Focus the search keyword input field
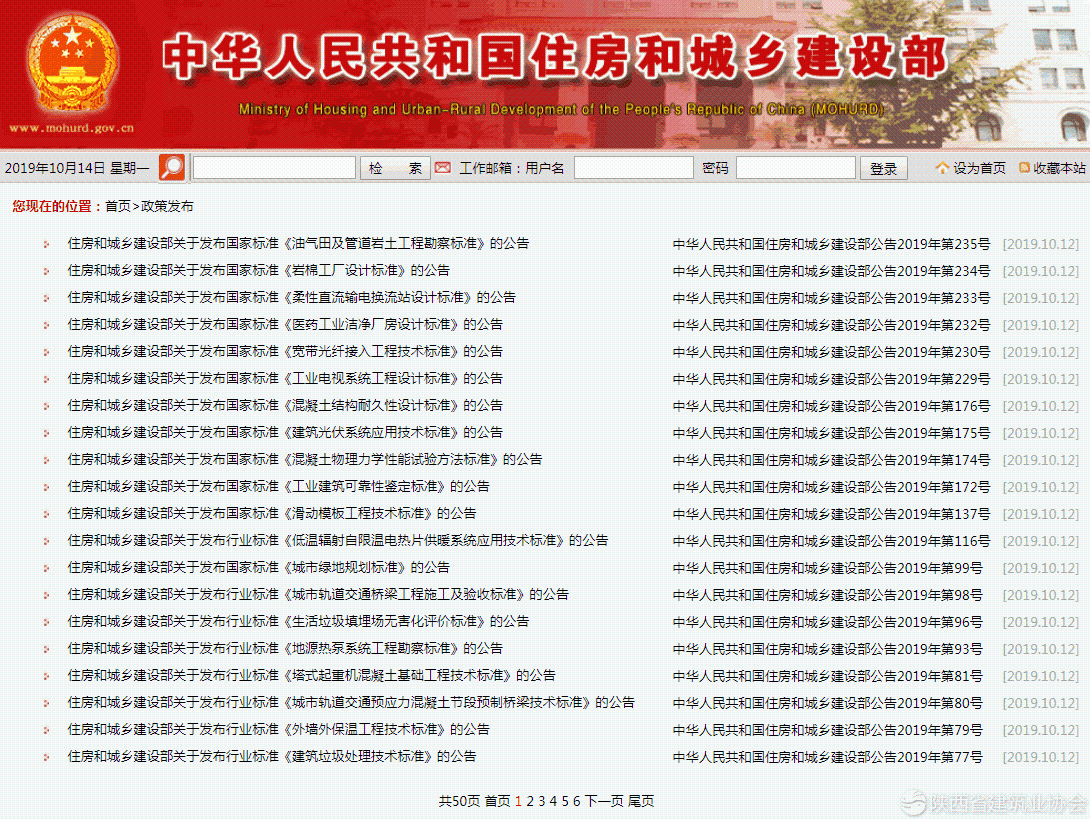The height and width of the screenshot is (819, 1090). (274, 168)
